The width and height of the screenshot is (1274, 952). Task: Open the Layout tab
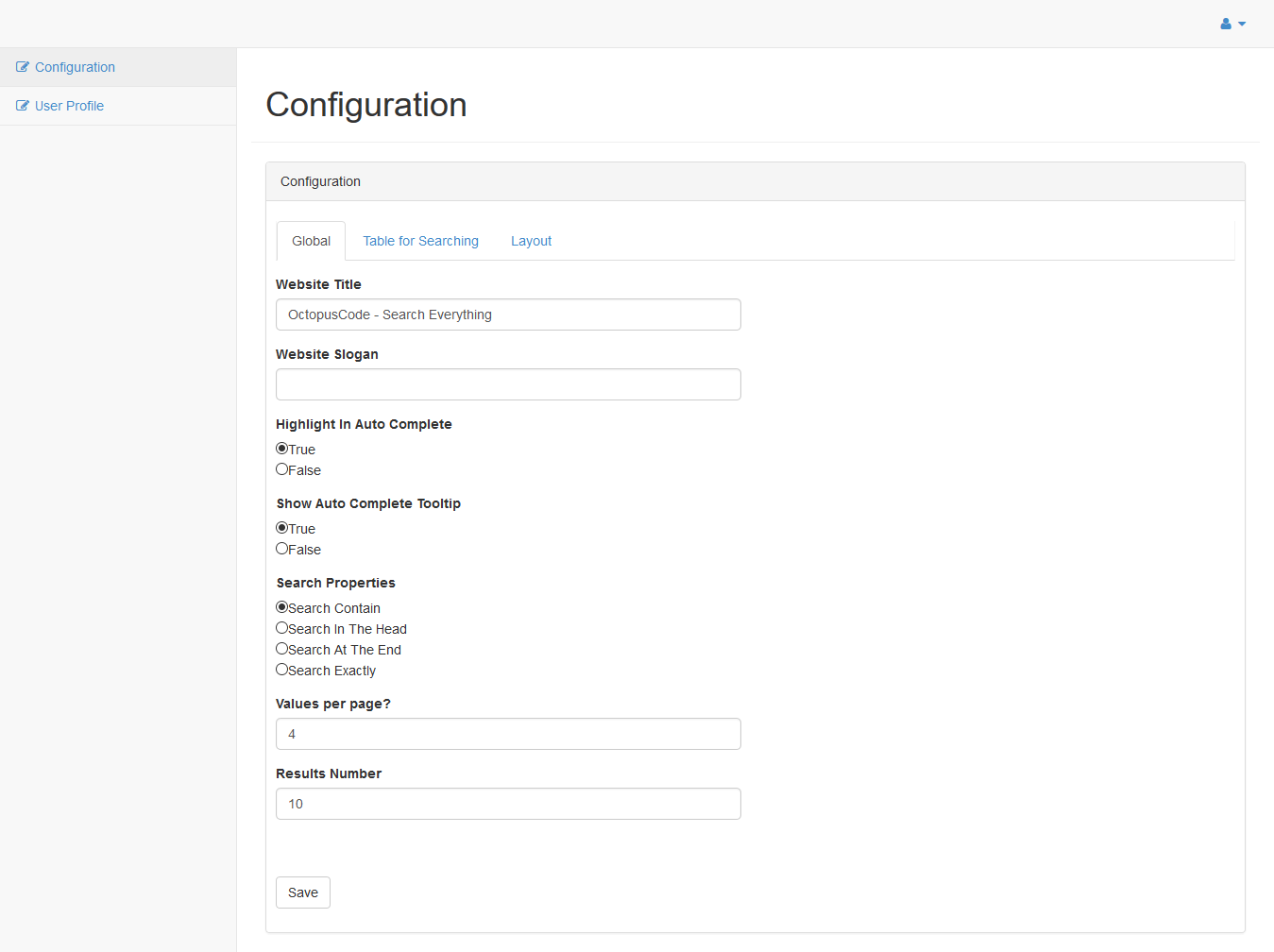tap(531, 241)
